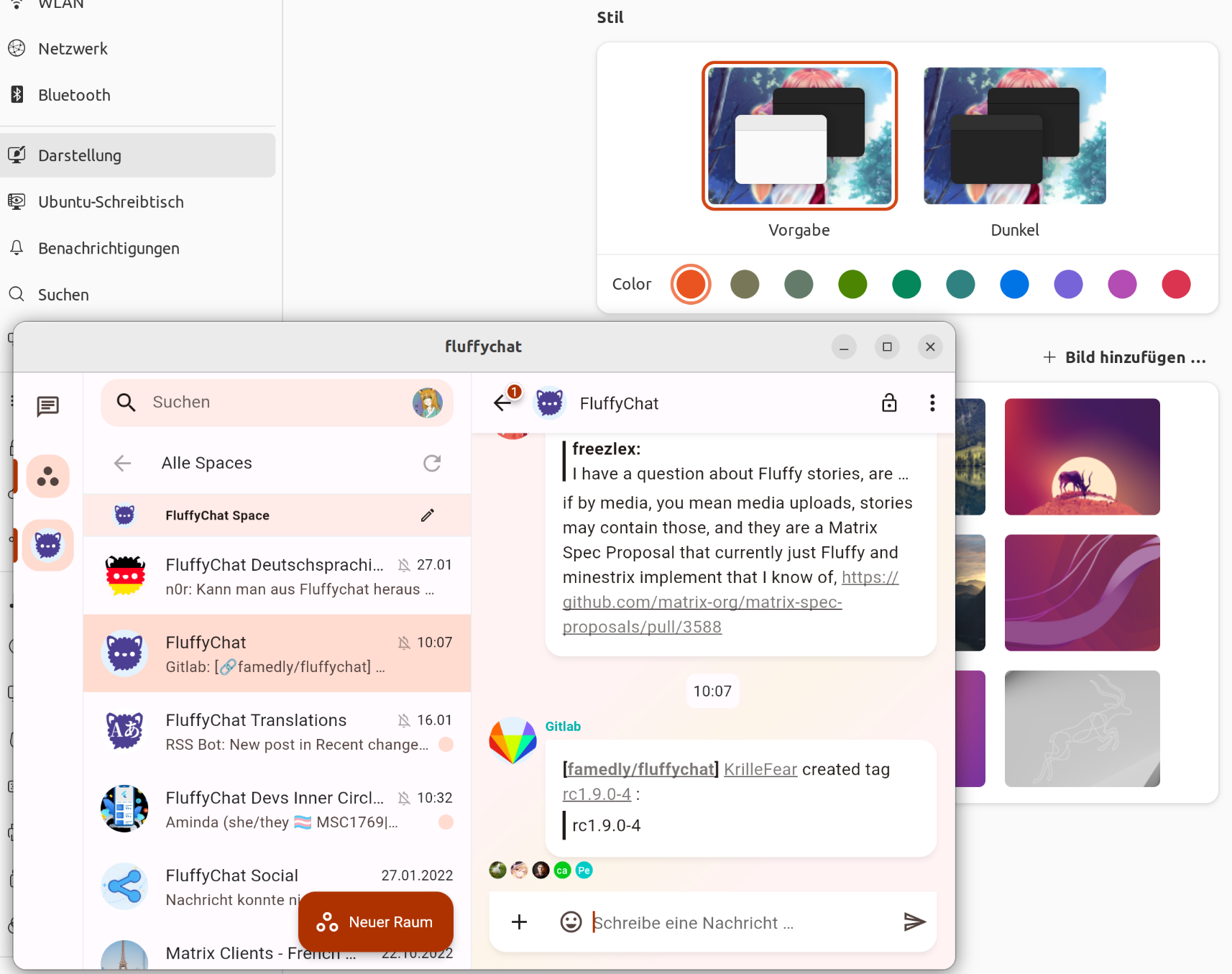Open the FluffyChat Translations room
1232x974 pixels.
pyautogui.click(x=277, y=731)
